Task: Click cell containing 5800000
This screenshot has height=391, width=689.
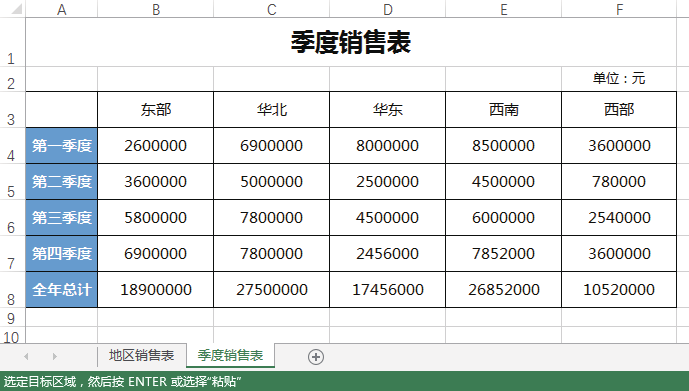Action: 156,218
